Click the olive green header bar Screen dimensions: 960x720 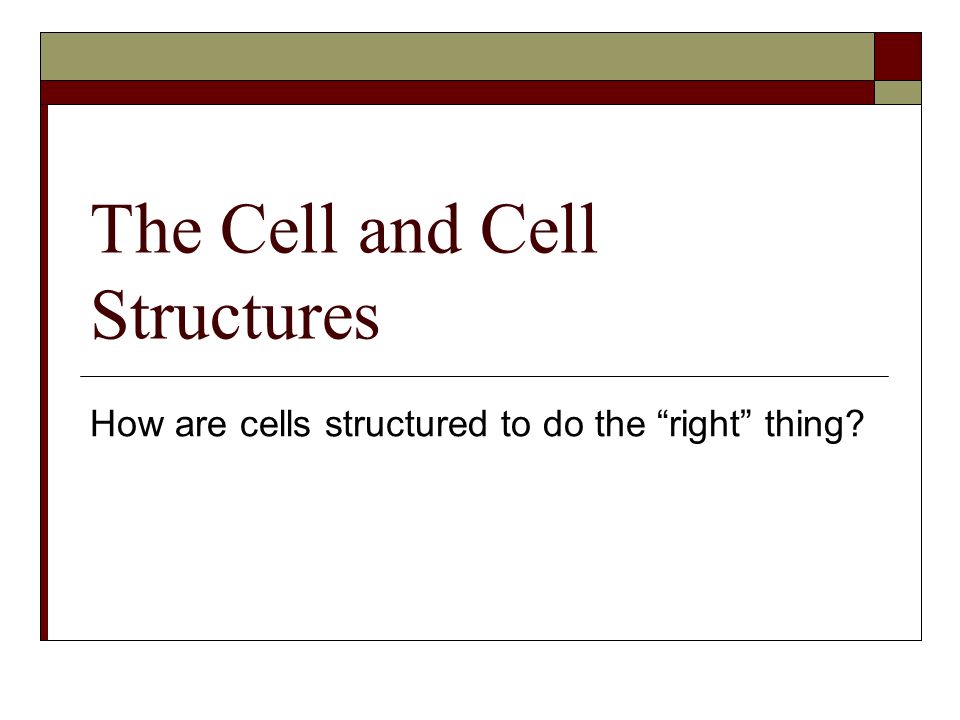pos(457,56)
